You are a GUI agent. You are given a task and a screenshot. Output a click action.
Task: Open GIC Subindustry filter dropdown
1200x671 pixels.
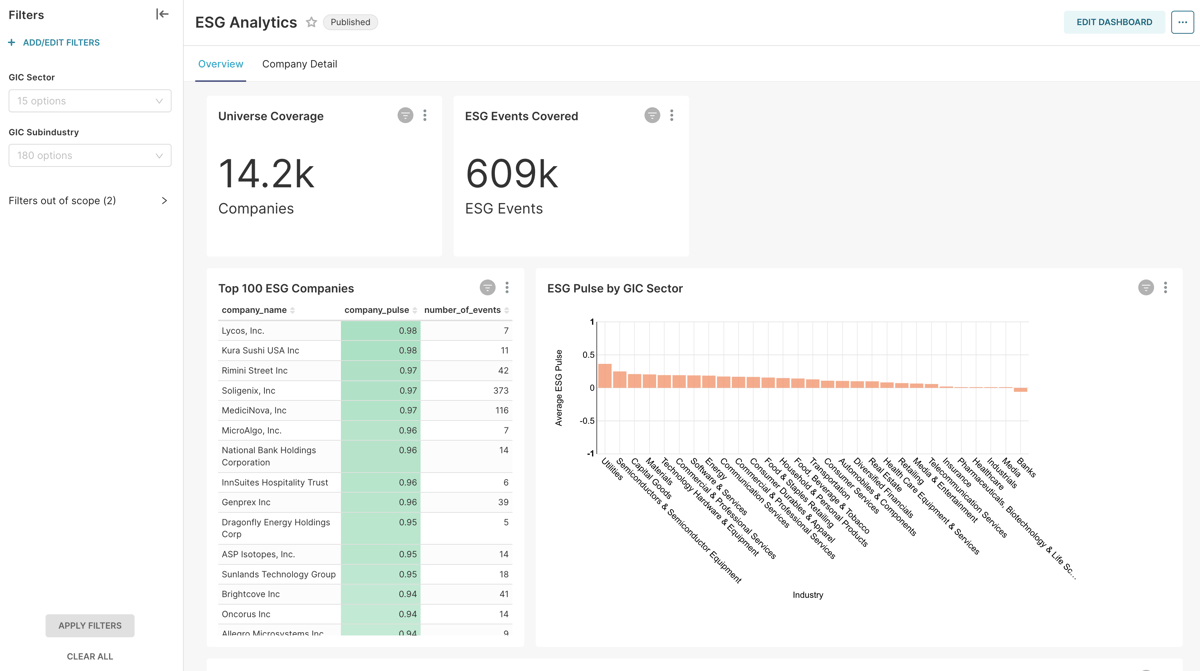pyautogui.click(x=90, y=156)
